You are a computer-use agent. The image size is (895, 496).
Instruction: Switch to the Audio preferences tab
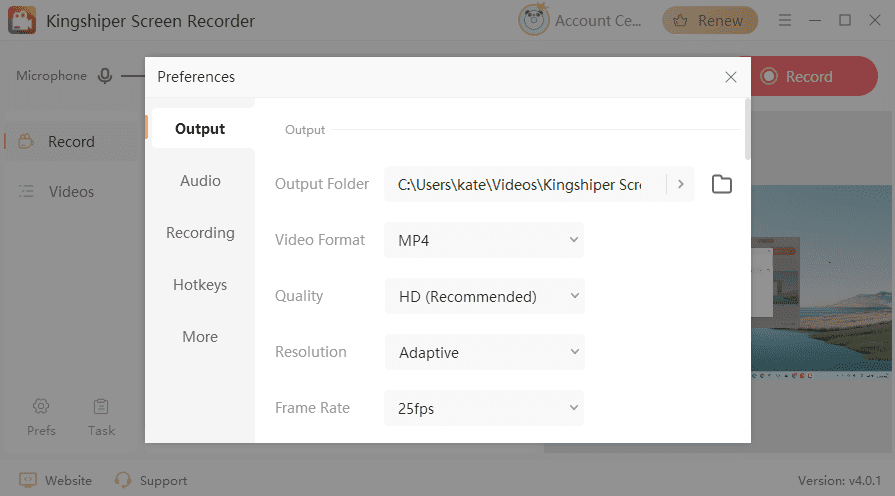(200, 181)
